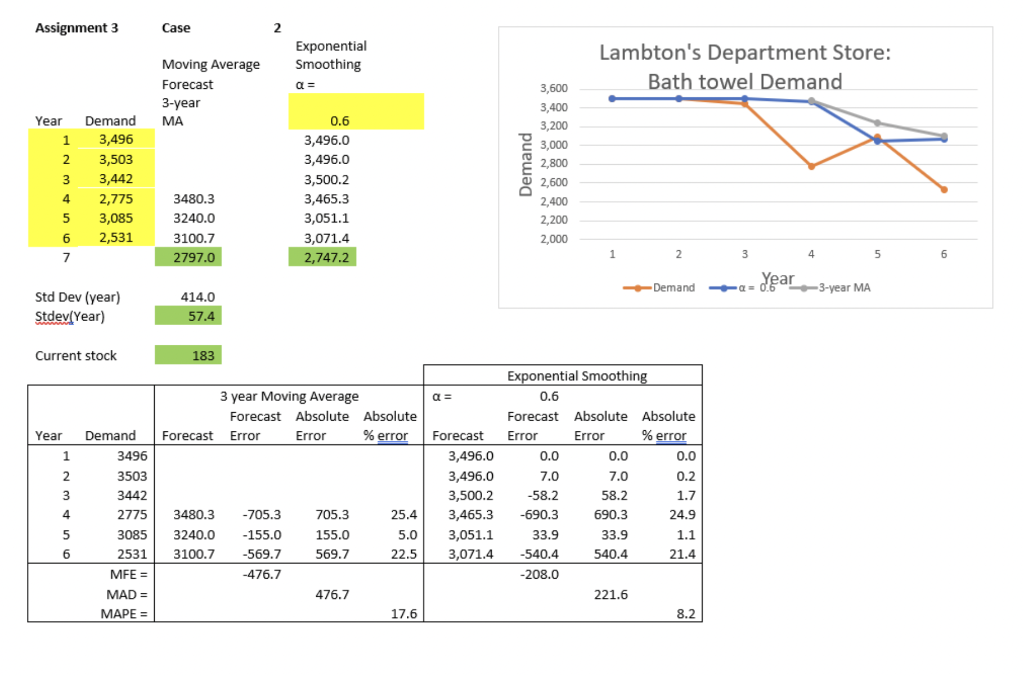The image size is (1024, 676).
Task: Click the chart title Lambton's Department Store
Action: 744,67
